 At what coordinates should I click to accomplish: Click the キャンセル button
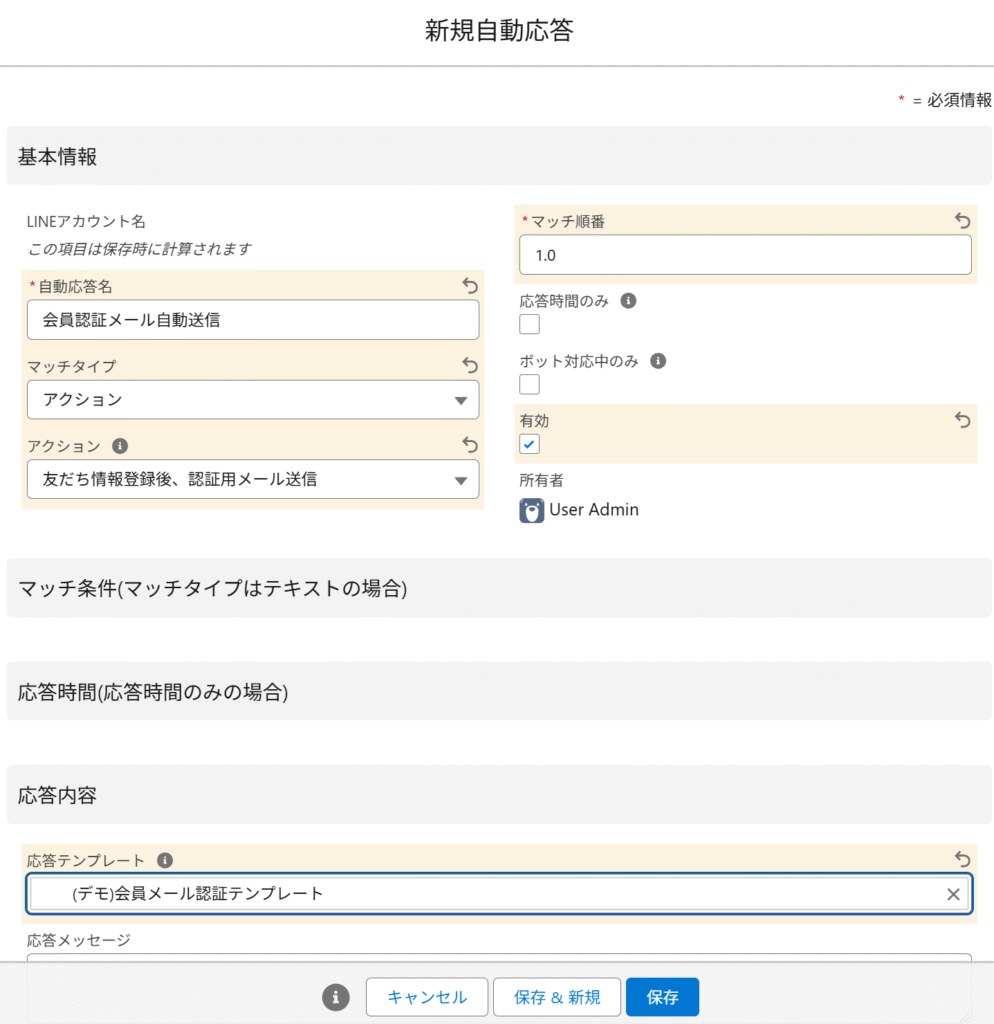[x=427, y=997]
